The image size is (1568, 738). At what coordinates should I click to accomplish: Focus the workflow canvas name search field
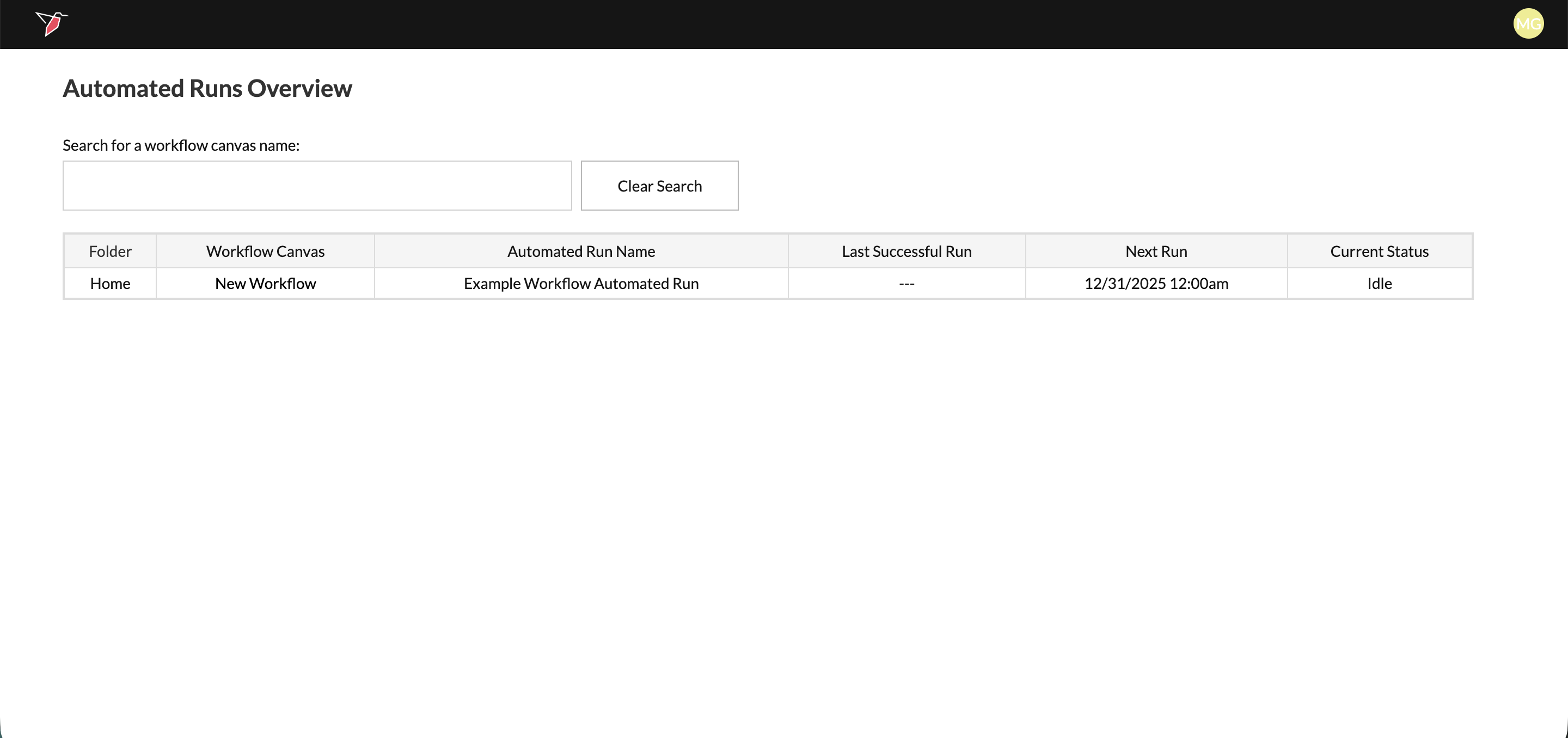tap(316, 186)
